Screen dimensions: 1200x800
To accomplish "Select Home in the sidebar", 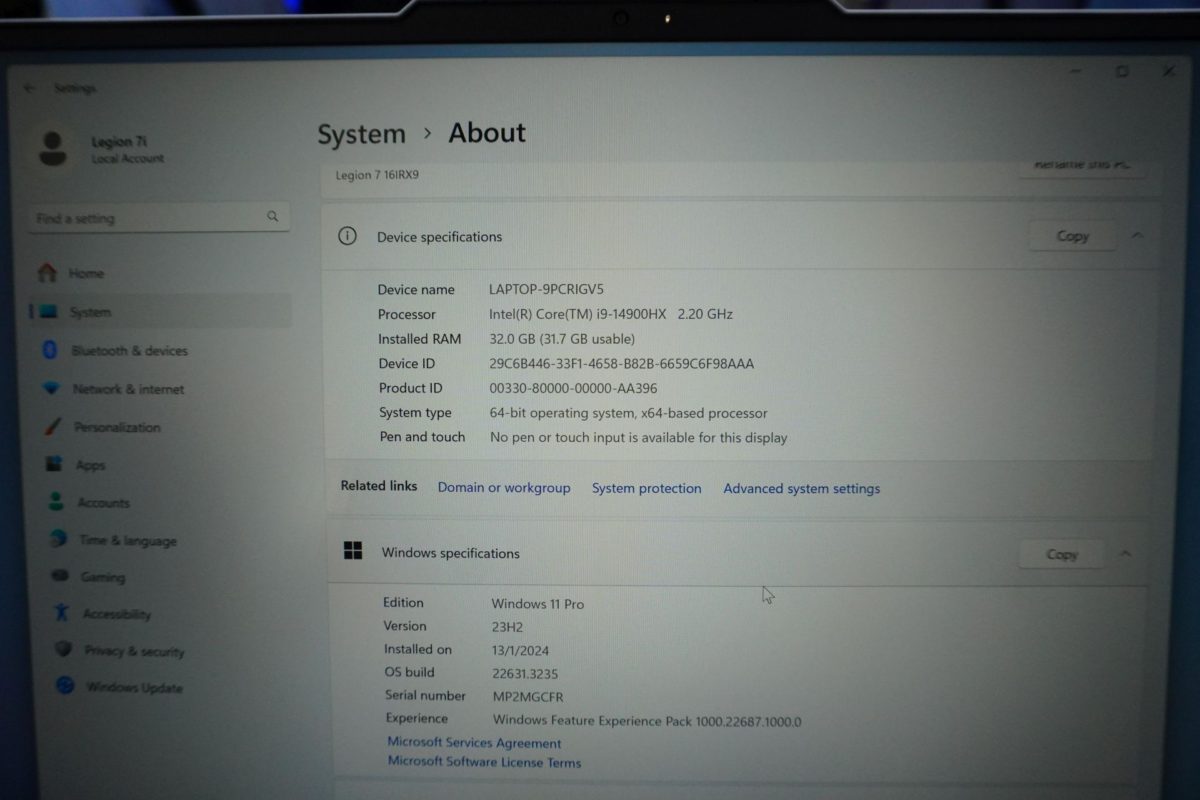I will click(85, 273).
